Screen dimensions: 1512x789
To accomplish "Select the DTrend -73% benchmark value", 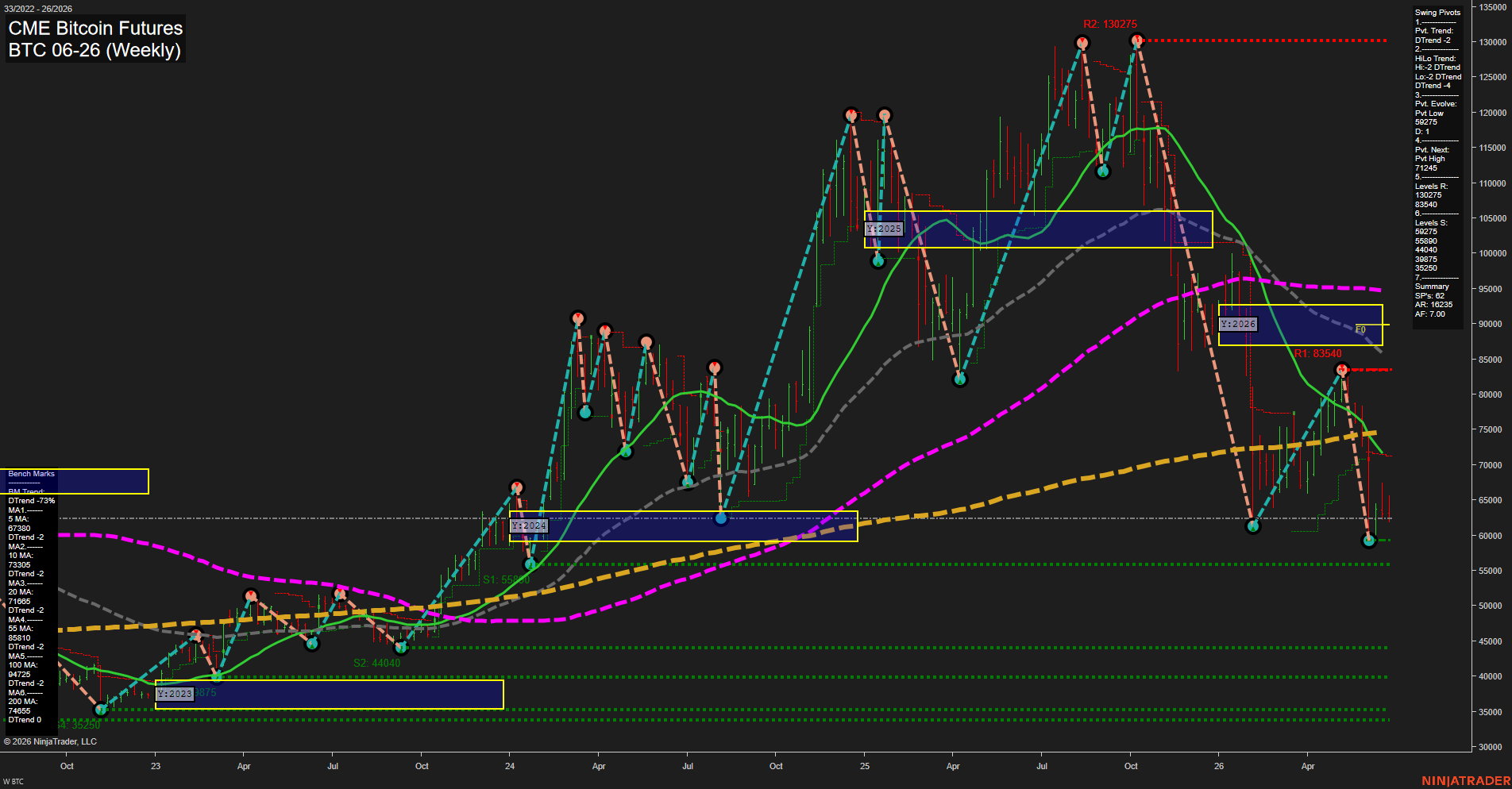I will point(32,501).
